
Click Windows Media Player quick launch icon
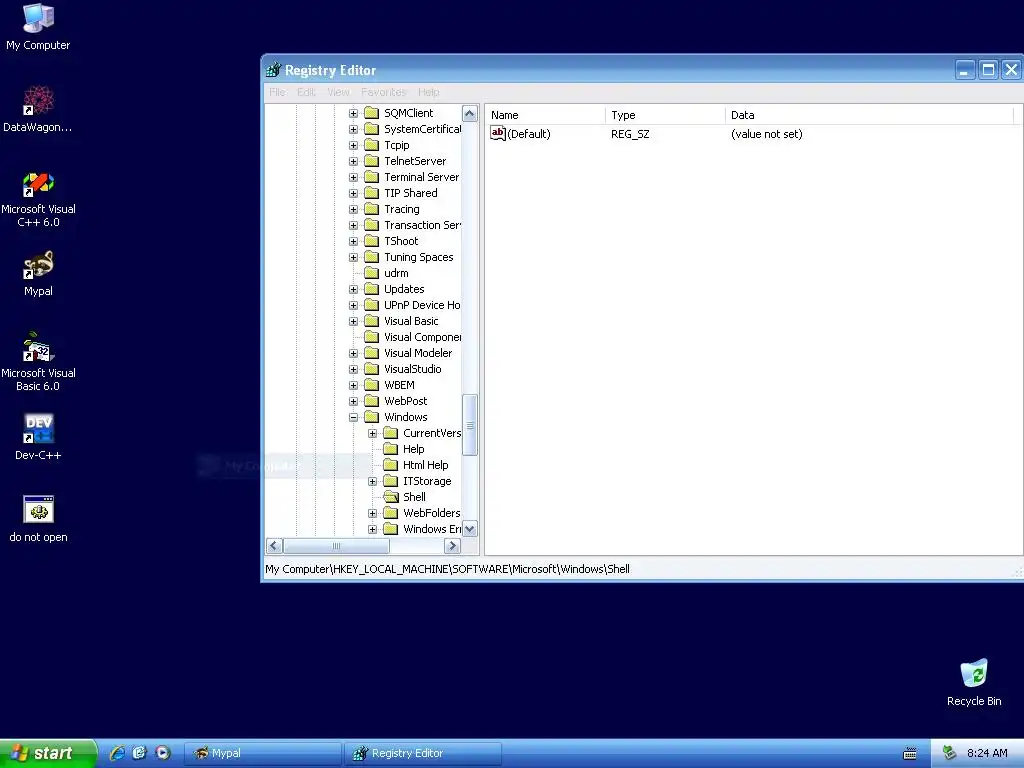click(163, 753)
